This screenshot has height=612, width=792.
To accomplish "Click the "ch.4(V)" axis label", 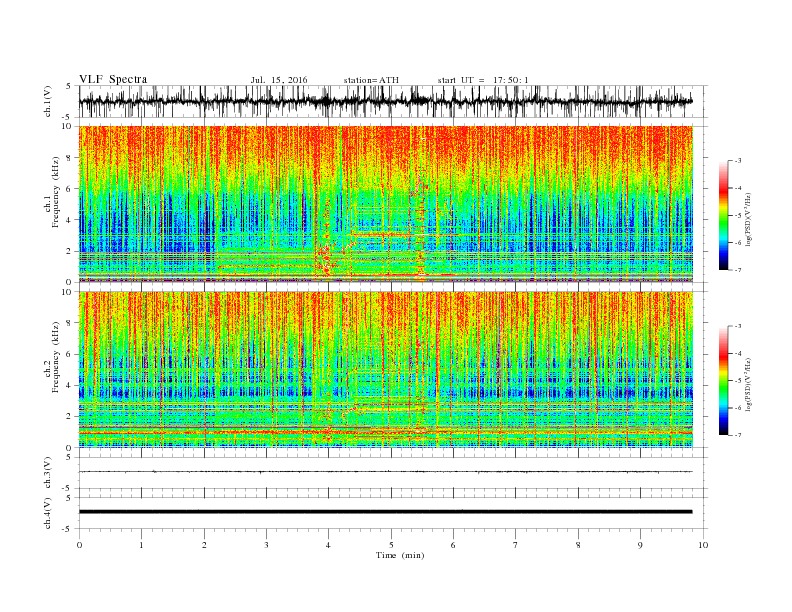I will [48, 513].
